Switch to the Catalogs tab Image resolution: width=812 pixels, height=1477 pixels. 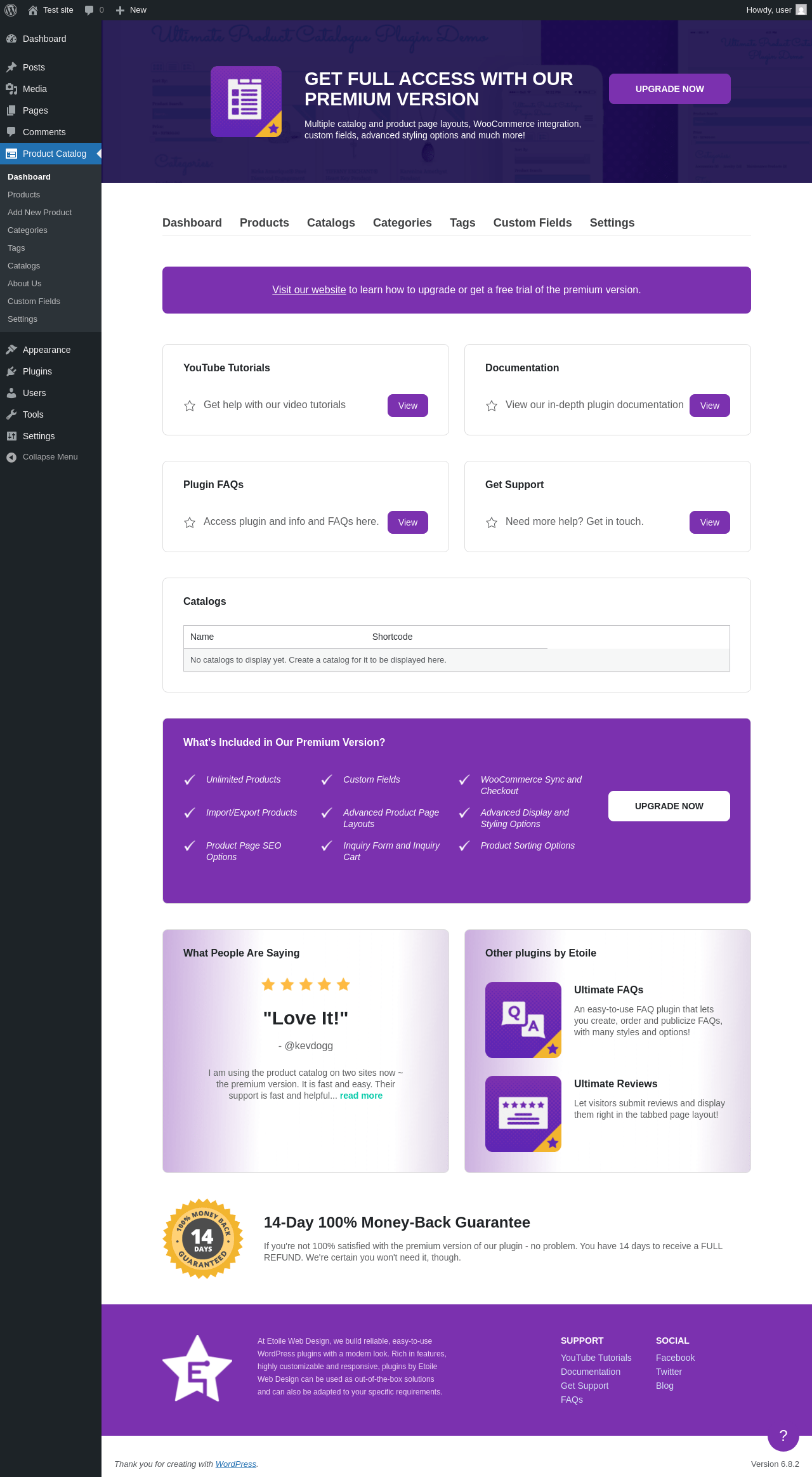331,223
